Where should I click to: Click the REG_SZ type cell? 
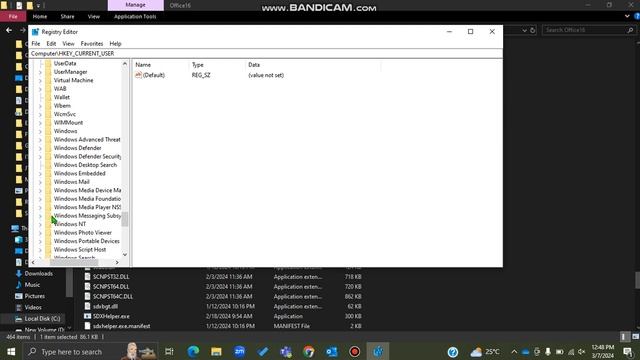(x=201, y=75)
